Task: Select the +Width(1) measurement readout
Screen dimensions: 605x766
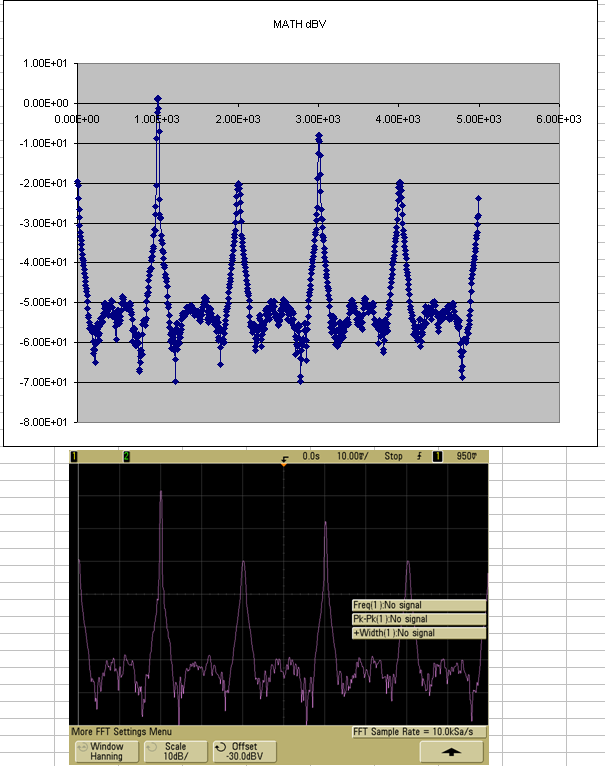Action: tap(417, 633)
